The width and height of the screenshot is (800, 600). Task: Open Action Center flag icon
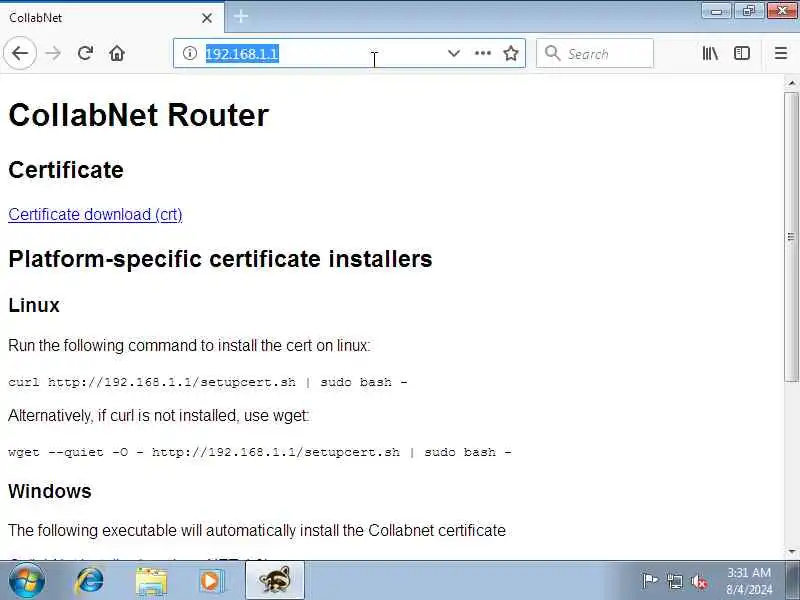point(650,581)
